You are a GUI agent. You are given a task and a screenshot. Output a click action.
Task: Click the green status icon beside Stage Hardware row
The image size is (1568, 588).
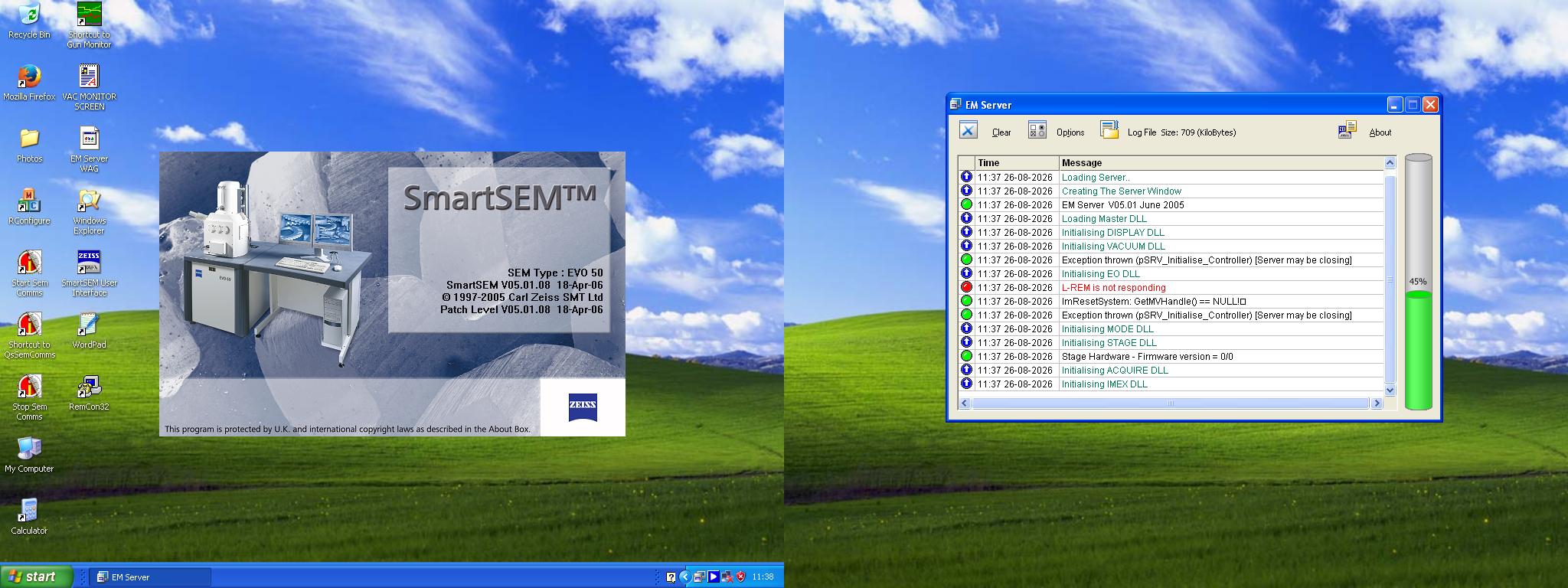click(966, 356)
